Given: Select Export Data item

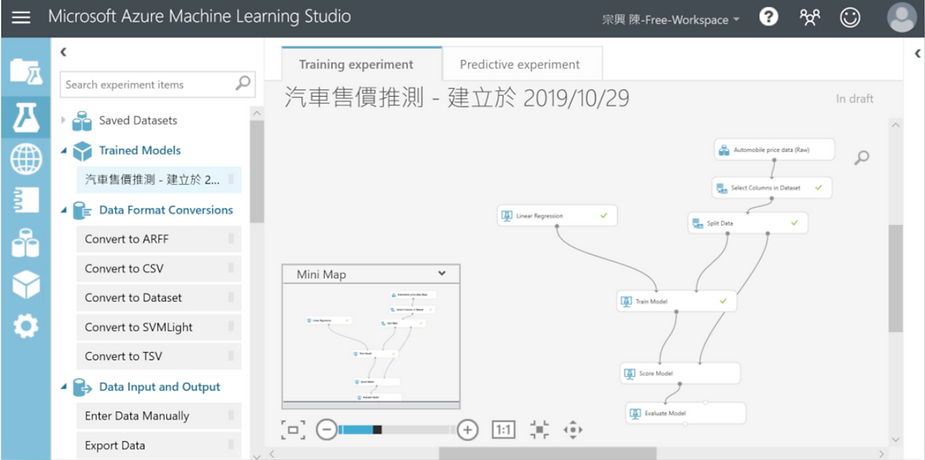Looking at the screenshot, I should (x=159, y=445).
